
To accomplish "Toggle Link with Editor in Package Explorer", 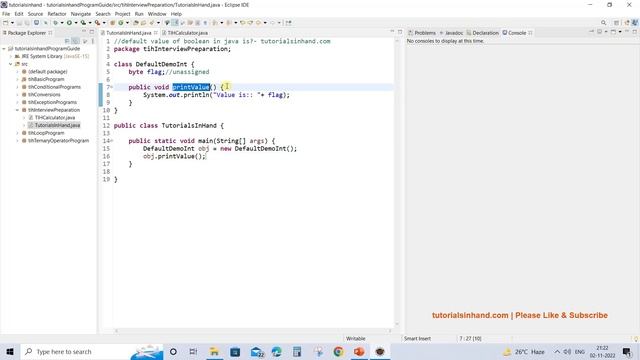I will 76,41.
